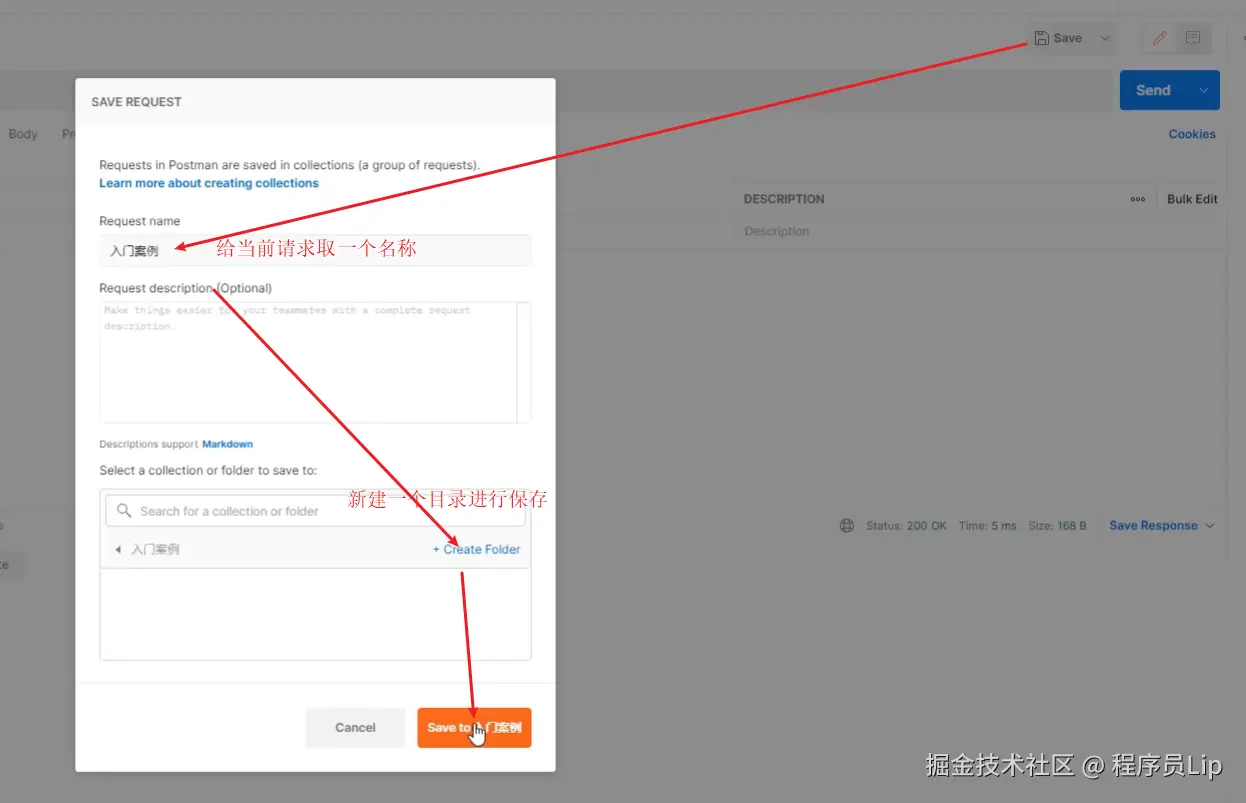Click the Bulk Edit link
The image size is (1246, 803).
click(x=1192, y=199)
